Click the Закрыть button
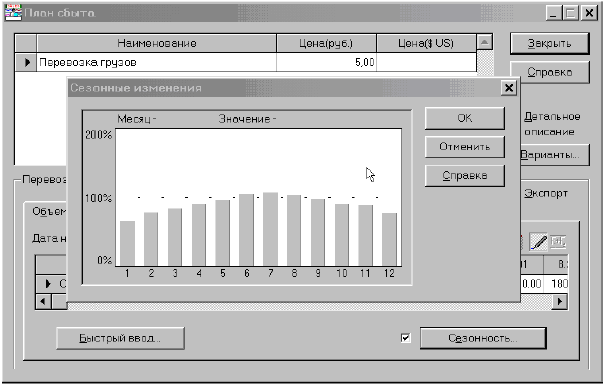603x384 pixels. pyautogui.click(x=550, y=43)
